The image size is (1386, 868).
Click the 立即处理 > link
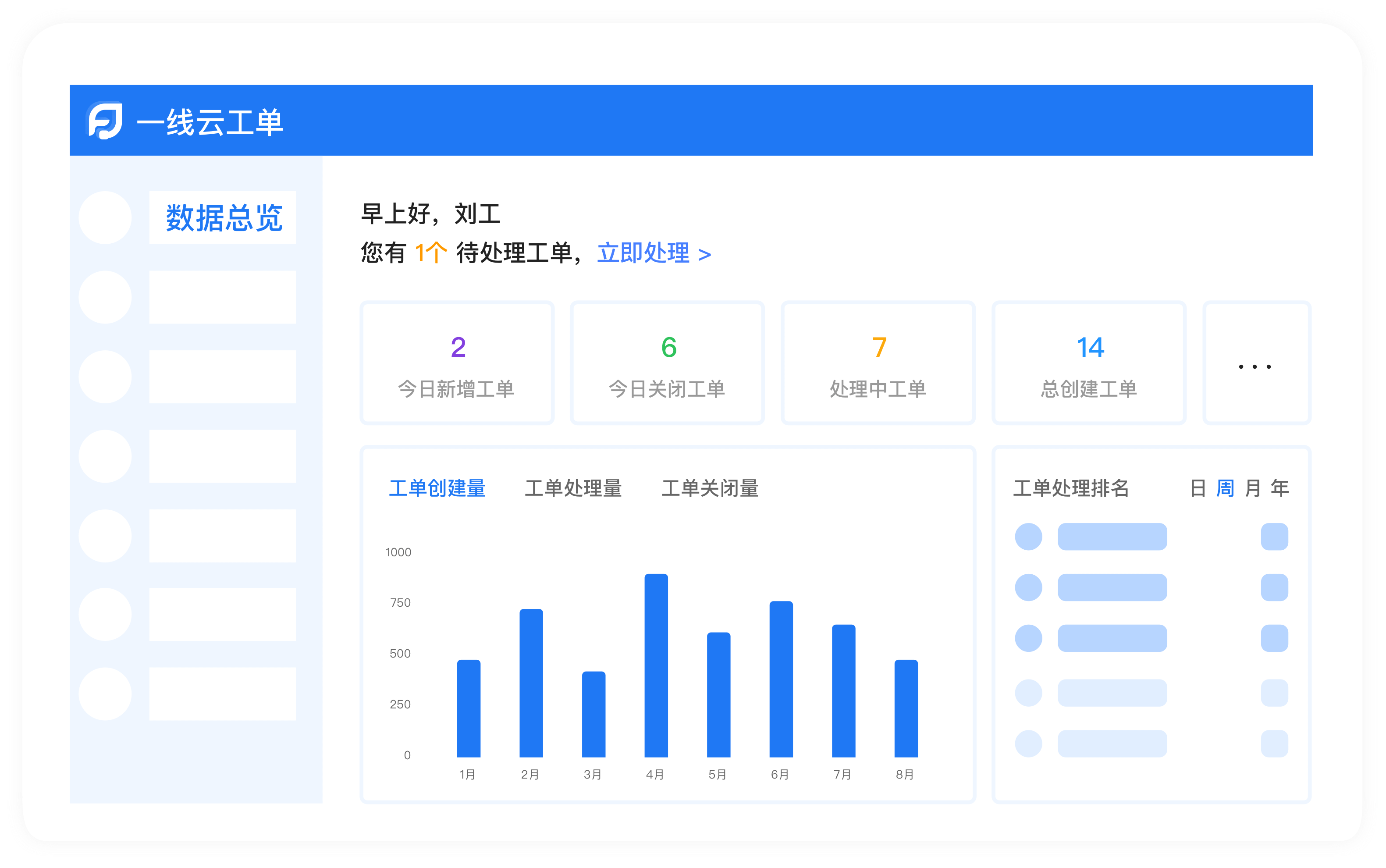click(x=654, y=253)
